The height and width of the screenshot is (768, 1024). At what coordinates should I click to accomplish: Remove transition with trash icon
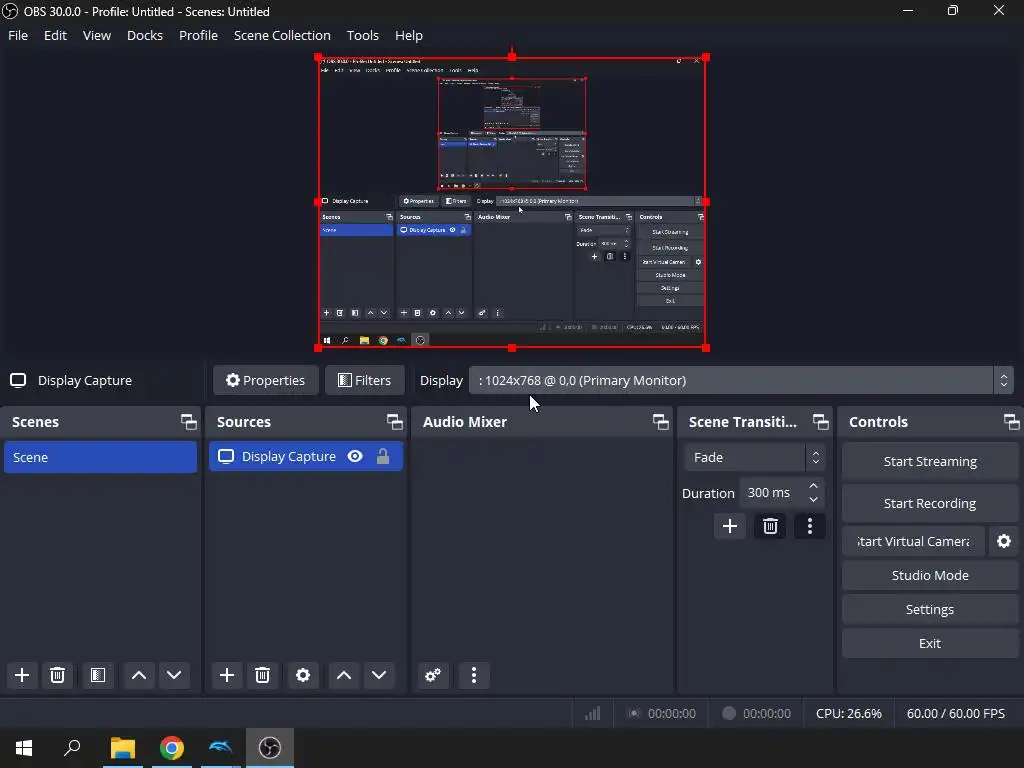[x=770, y=526]
